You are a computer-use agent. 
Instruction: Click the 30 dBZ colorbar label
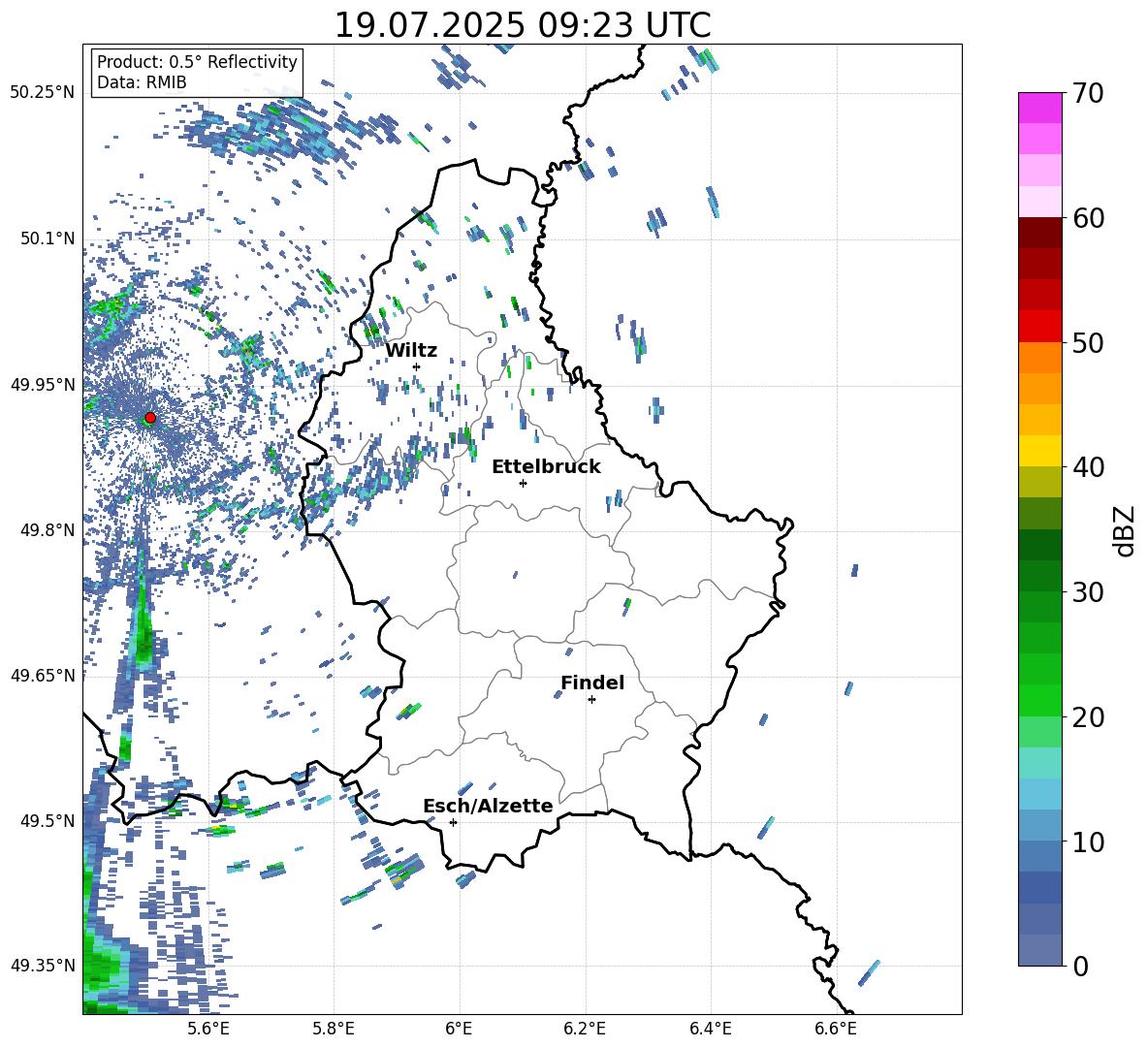(1087, 592)
